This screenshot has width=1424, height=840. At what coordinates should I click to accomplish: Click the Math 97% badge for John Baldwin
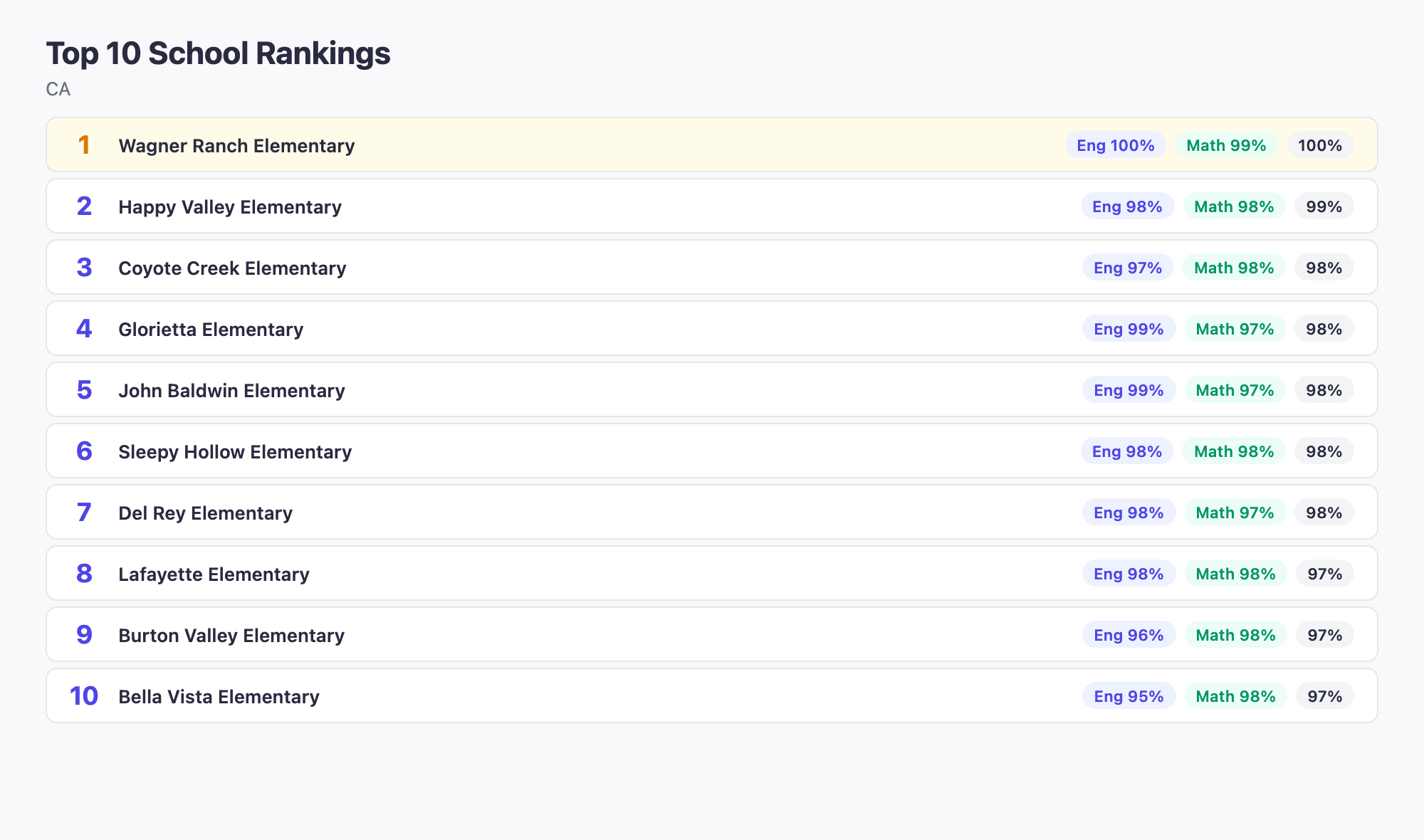(x=1234, y=390)
